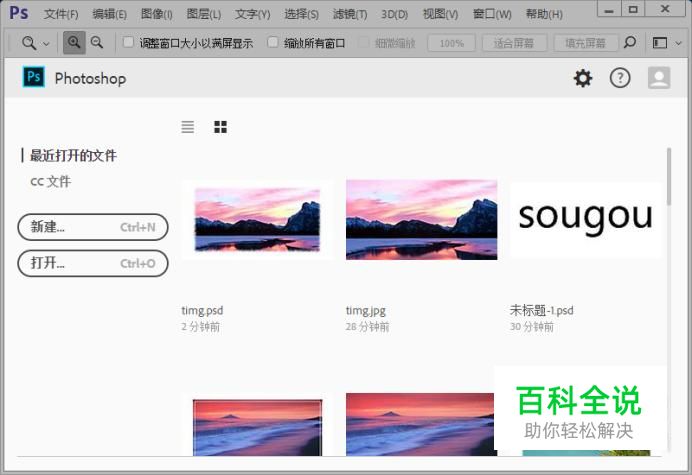This screenshot has width=692, height=475.
Task: Toggle the 细微缩放 checkbox
Action: coord(363,42)
